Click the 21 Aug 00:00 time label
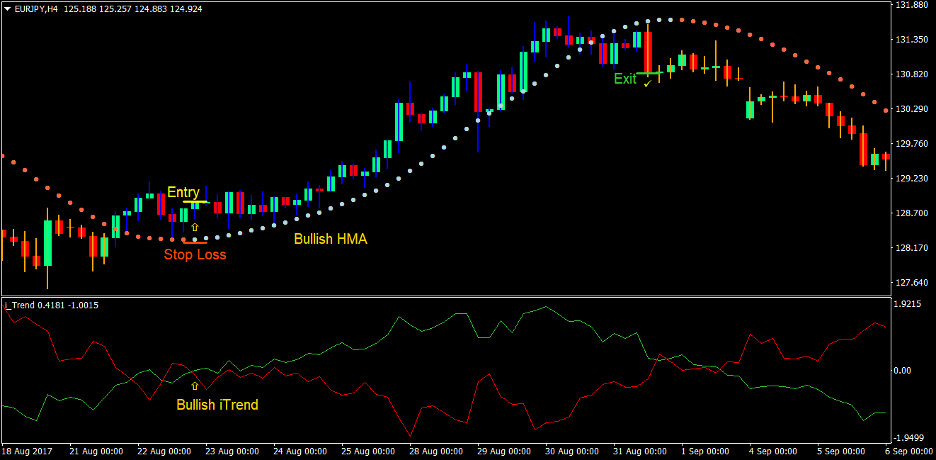The image size is (936, 460). [98, 452]
